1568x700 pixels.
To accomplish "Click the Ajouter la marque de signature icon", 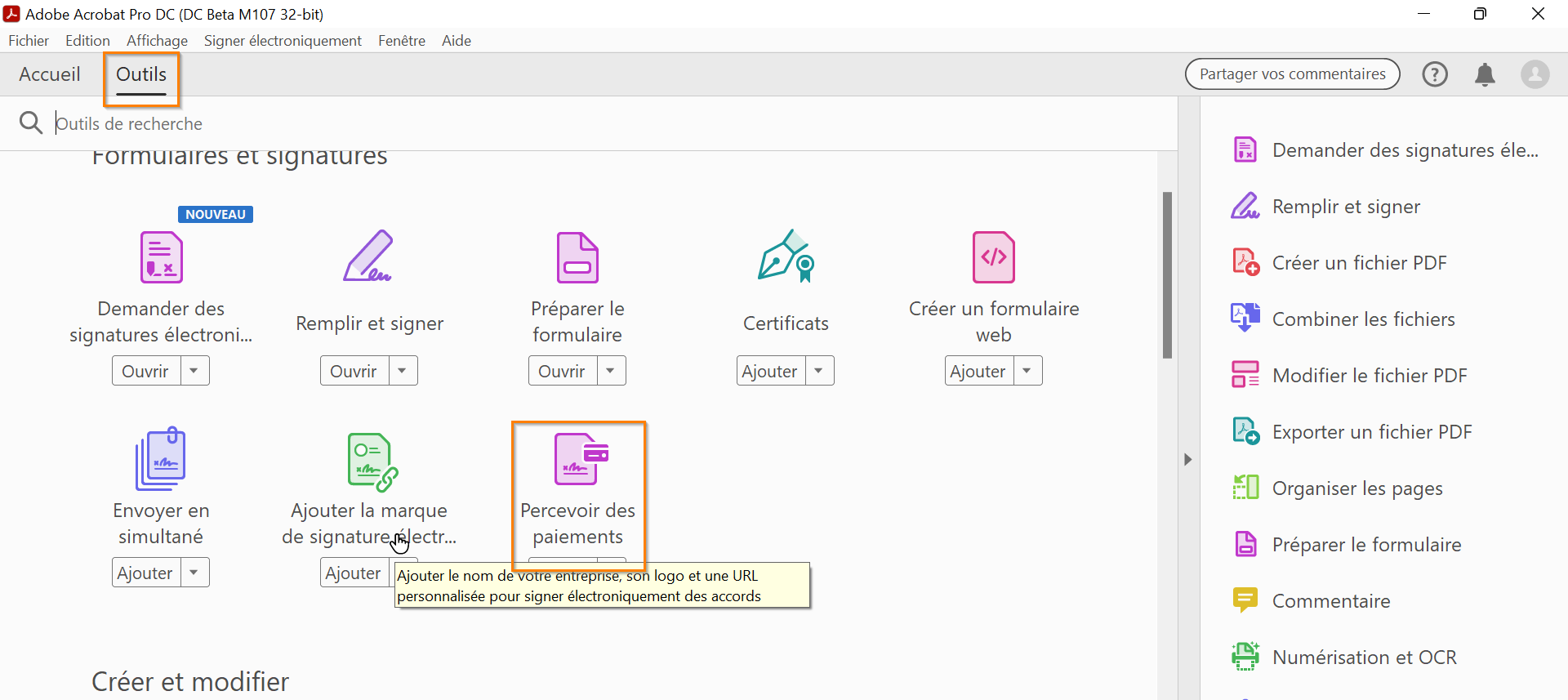I will 372,461.
